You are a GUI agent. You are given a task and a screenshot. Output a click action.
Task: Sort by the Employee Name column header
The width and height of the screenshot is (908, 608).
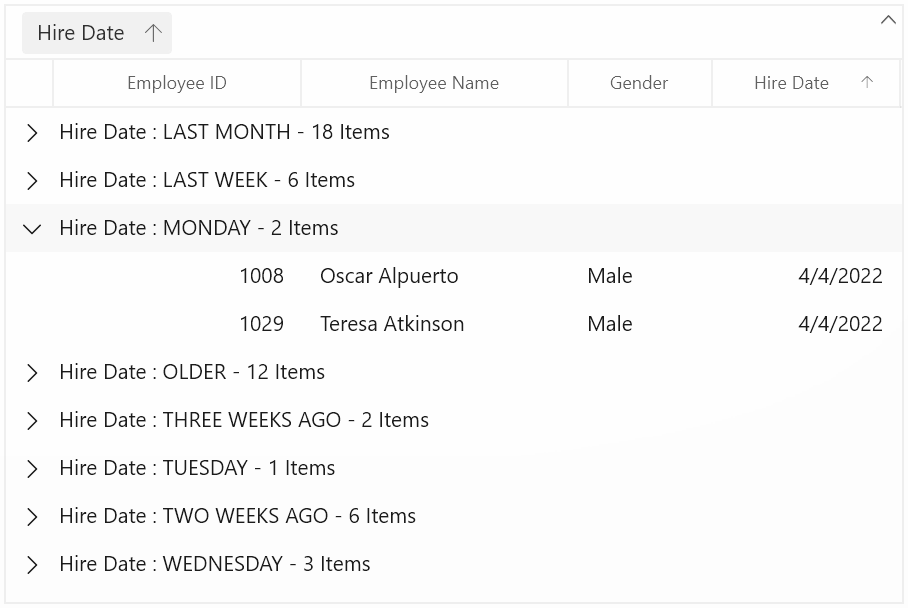point(434,83)
